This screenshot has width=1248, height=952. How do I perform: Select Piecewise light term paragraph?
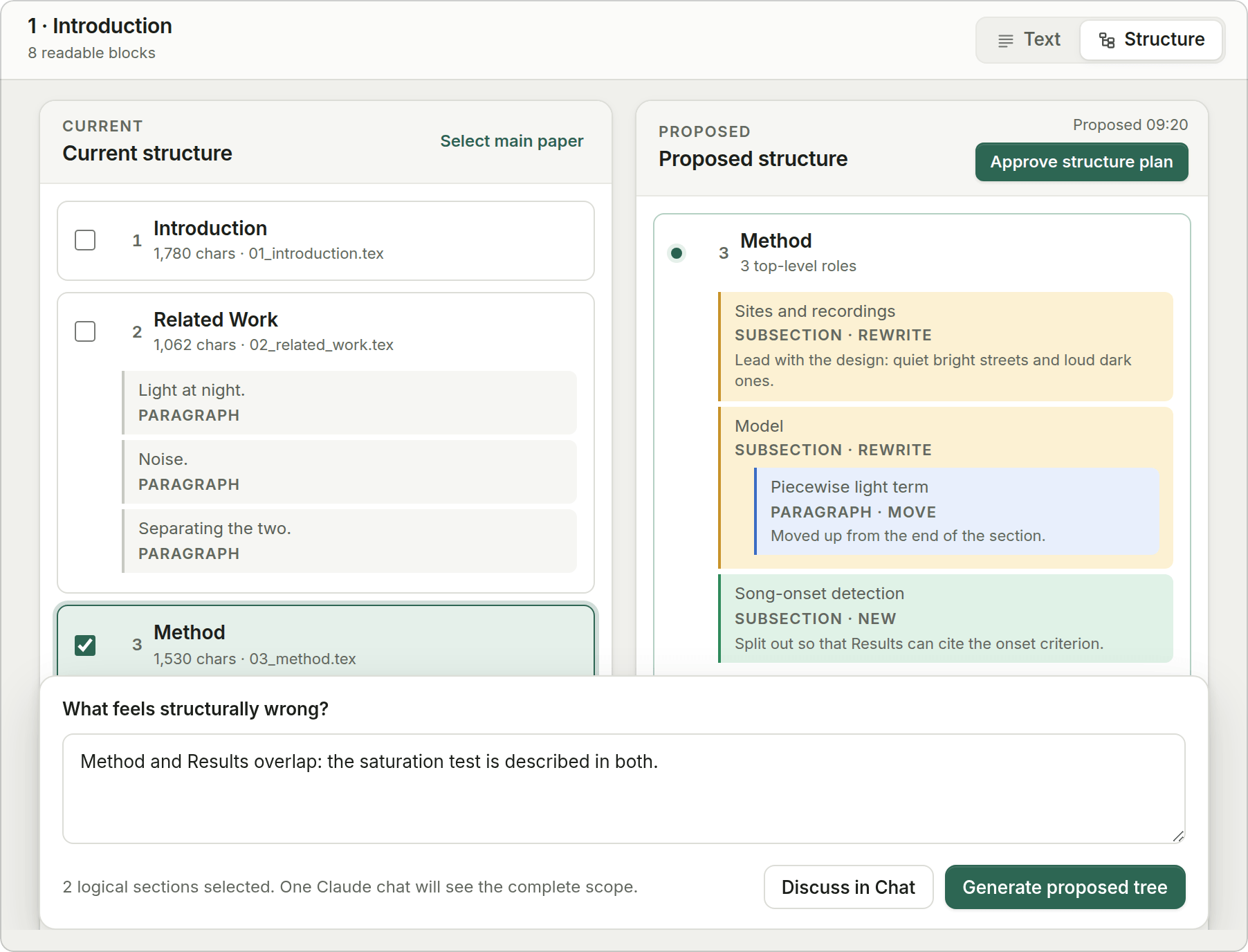pos(957,511)
